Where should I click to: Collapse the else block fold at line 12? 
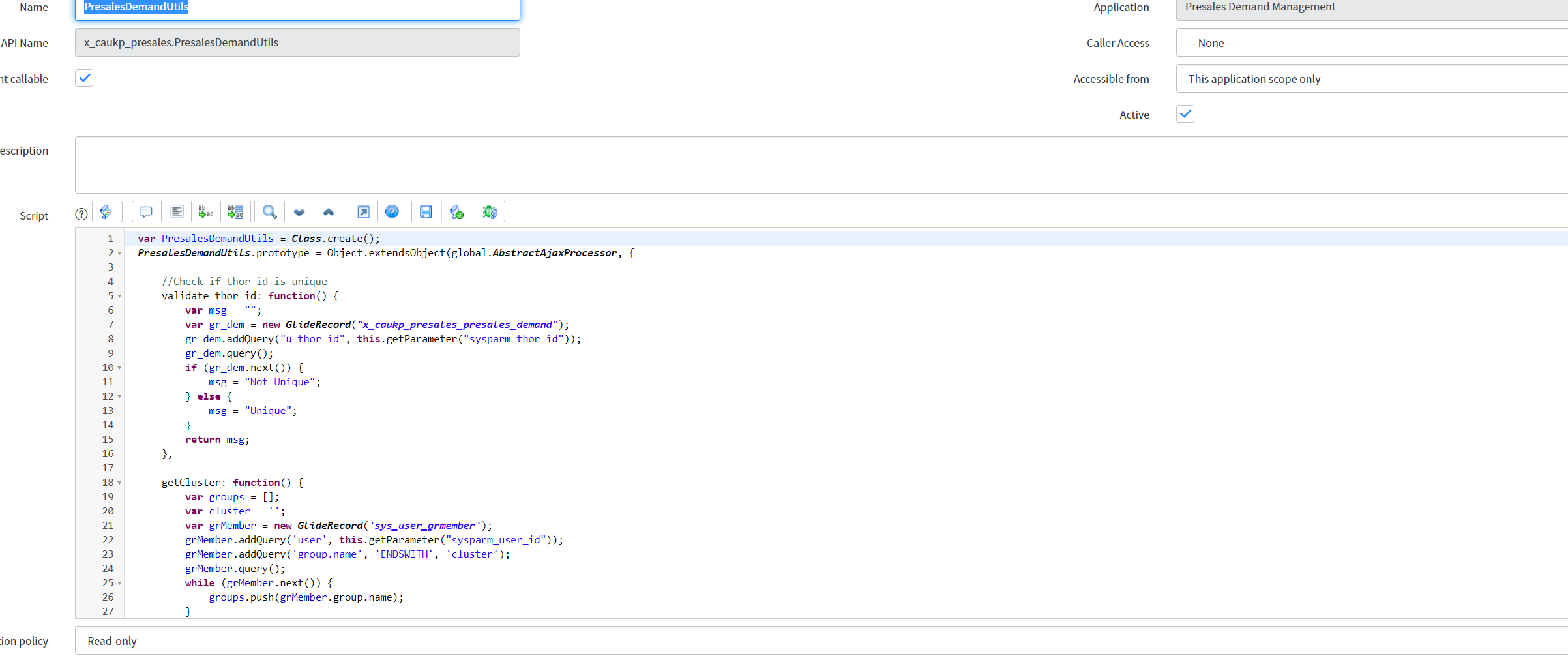[119, 396]
